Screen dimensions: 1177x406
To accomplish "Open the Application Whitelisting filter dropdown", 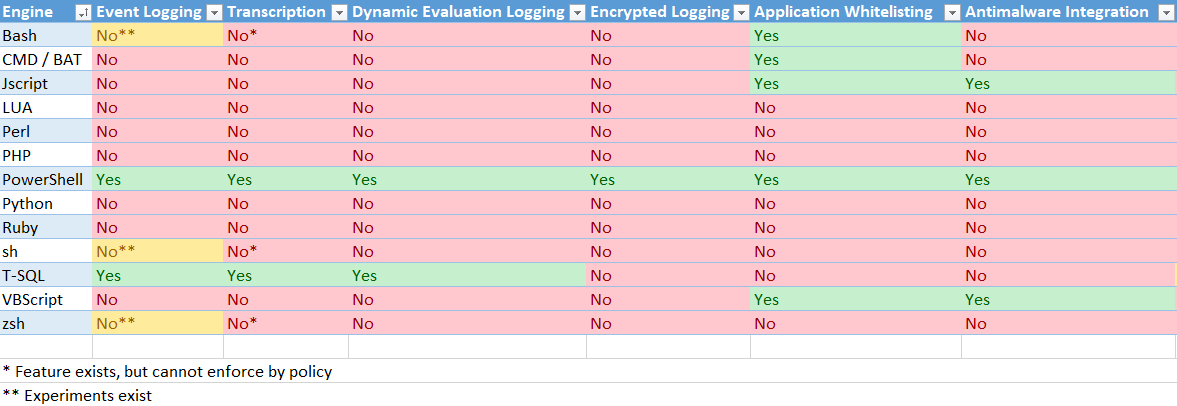I will 952,12.
